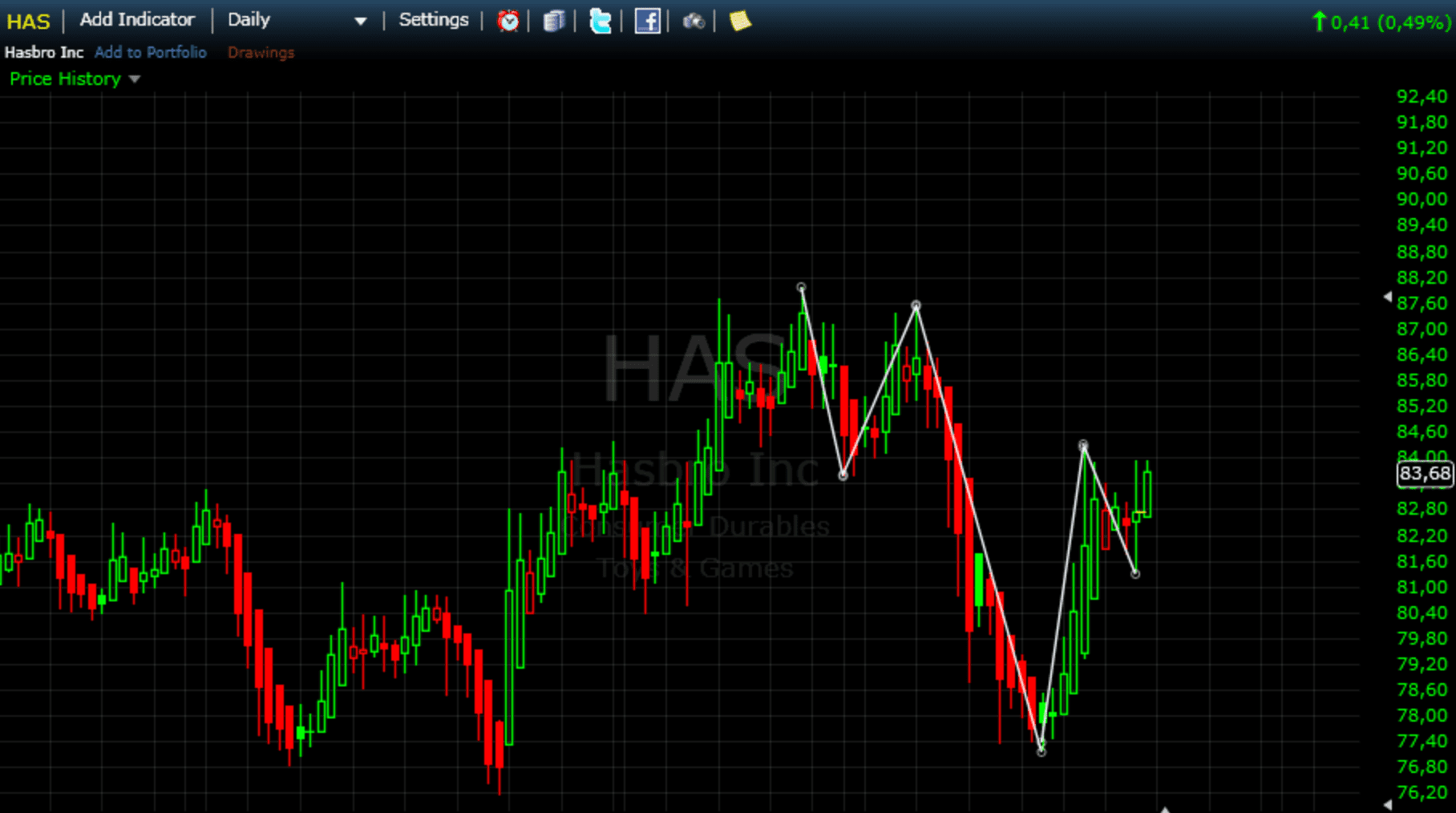Select the 78,00 price axis label
1456x813 pixels.
[x=1422, y=715]
